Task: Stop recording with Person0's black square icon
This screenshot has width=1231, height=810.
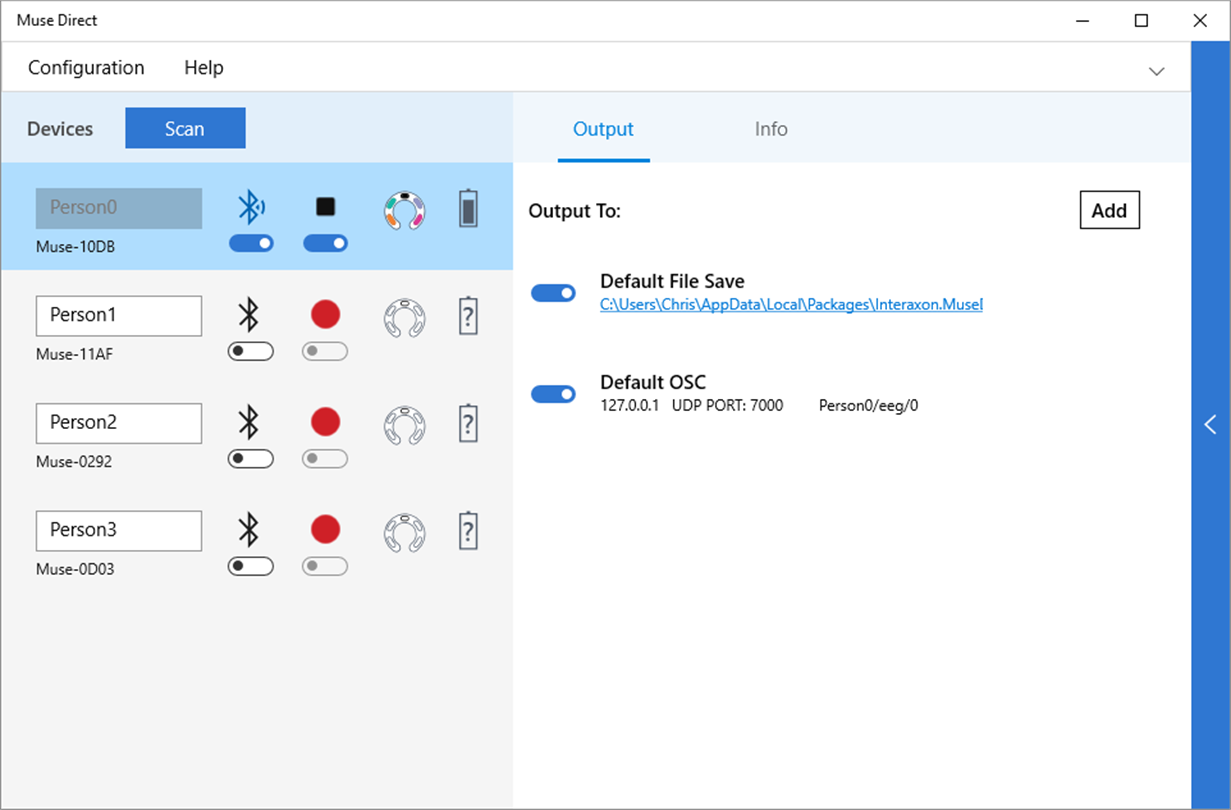Action: click(x=326, y=207)
